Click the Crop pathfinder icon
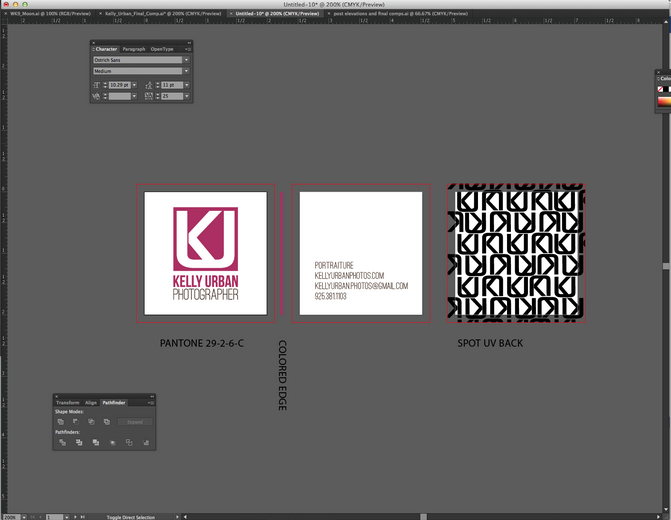671x520 pixels. (113, 442)
